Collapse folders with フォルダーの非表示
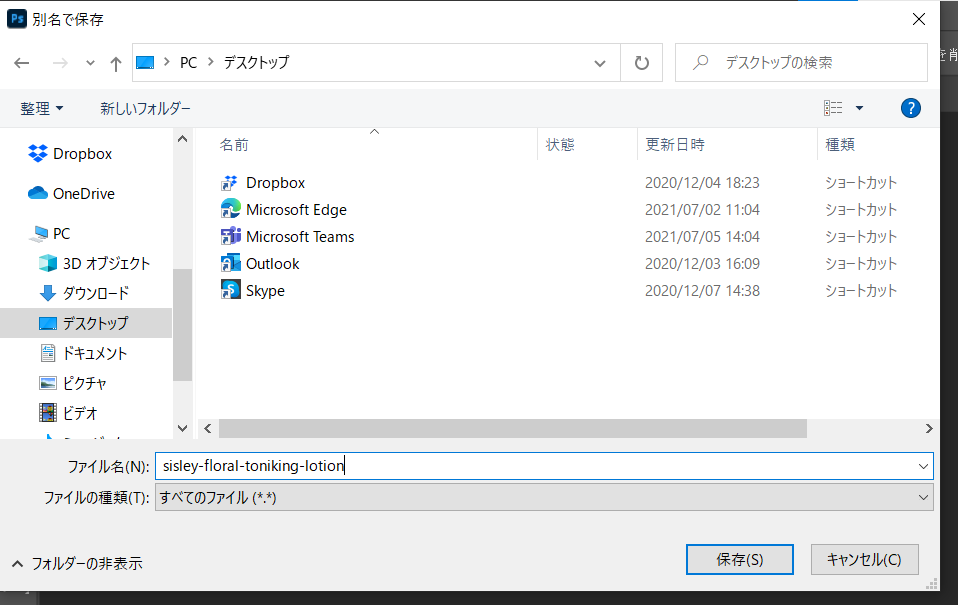Image resolution: width=958 pixels, height=605 pixels. (78, 563)
